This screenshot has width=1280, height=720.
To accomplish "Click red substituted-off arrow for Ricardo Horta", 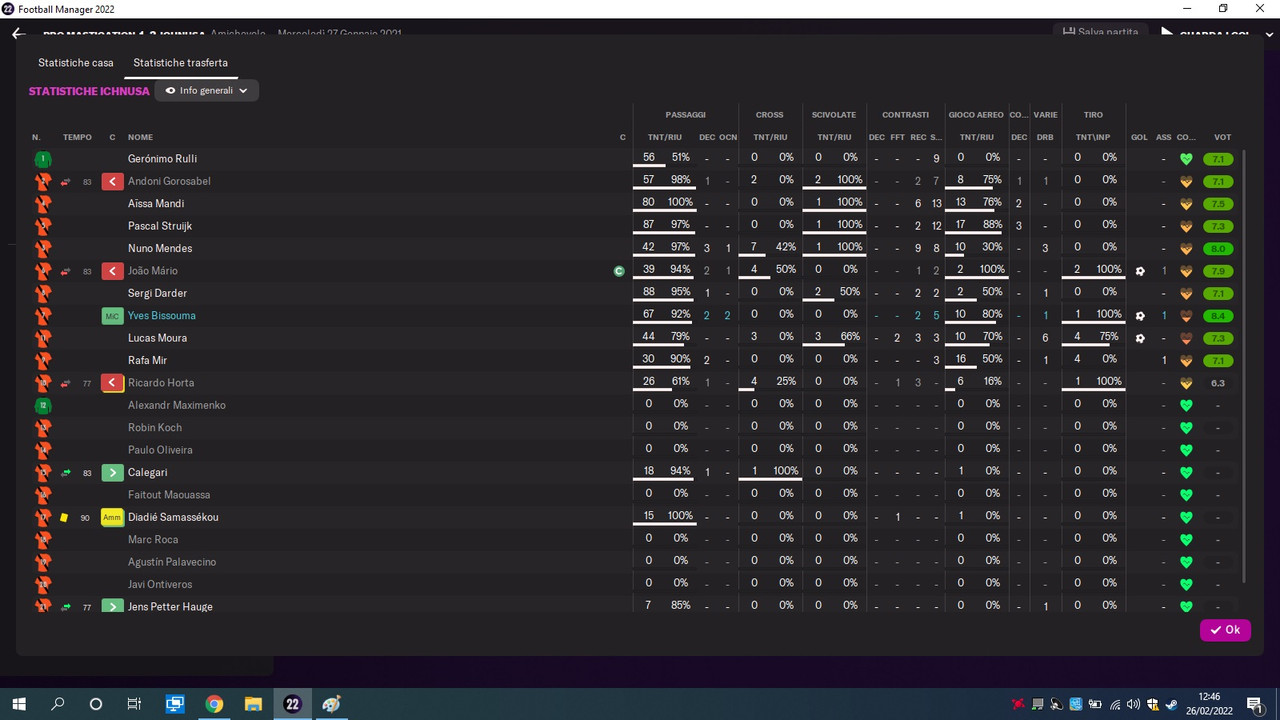I will (x=112, y=383).
